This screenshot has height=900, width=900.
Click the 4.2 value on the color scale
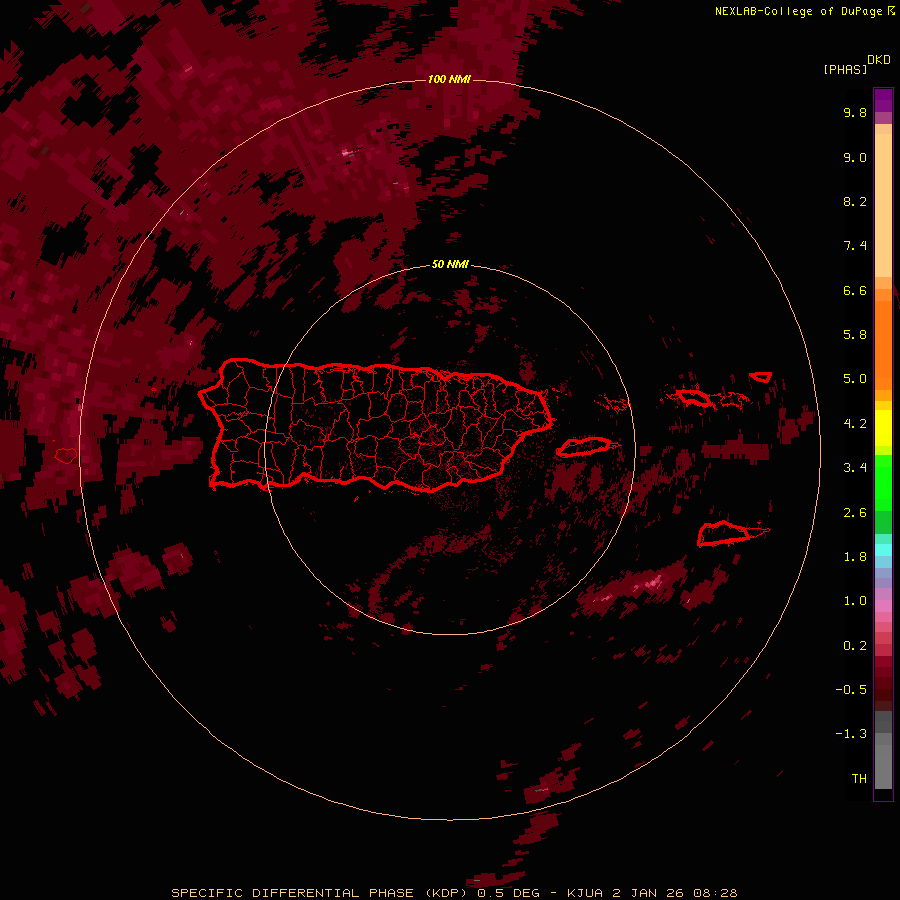855,424
